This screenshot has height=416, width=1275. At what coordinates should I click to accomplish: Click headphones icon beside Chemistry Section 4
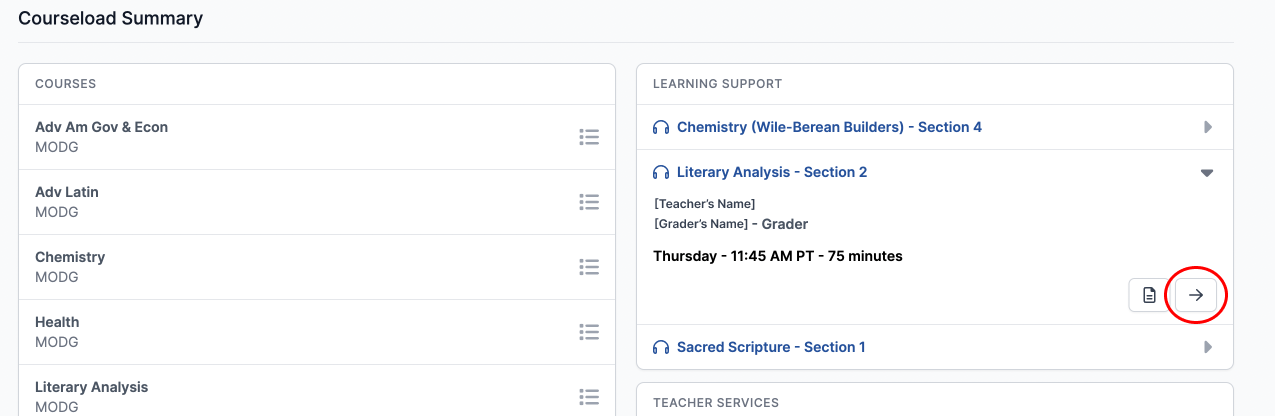[661, 127]
